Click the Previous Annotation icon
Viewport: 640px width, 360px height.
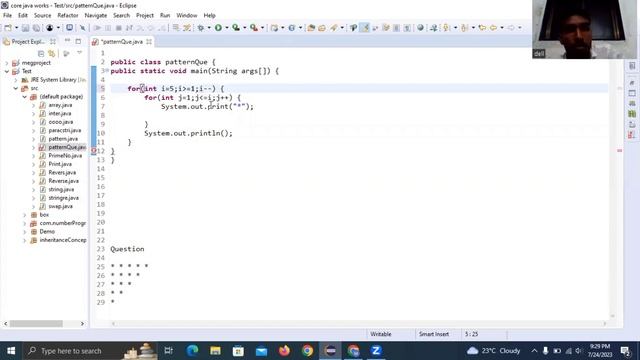[x=464, y=28]
